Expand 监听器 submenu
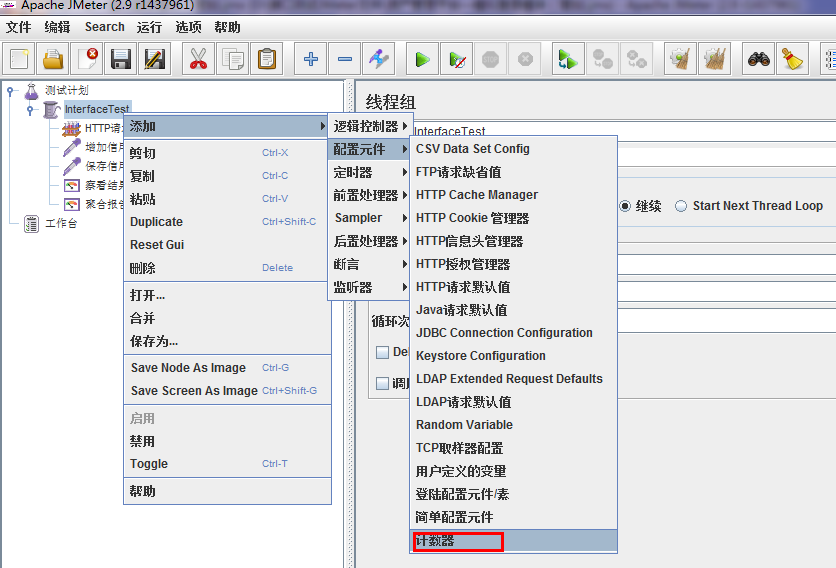The height and width of the screenshot is (568, 836). point(369,287)
